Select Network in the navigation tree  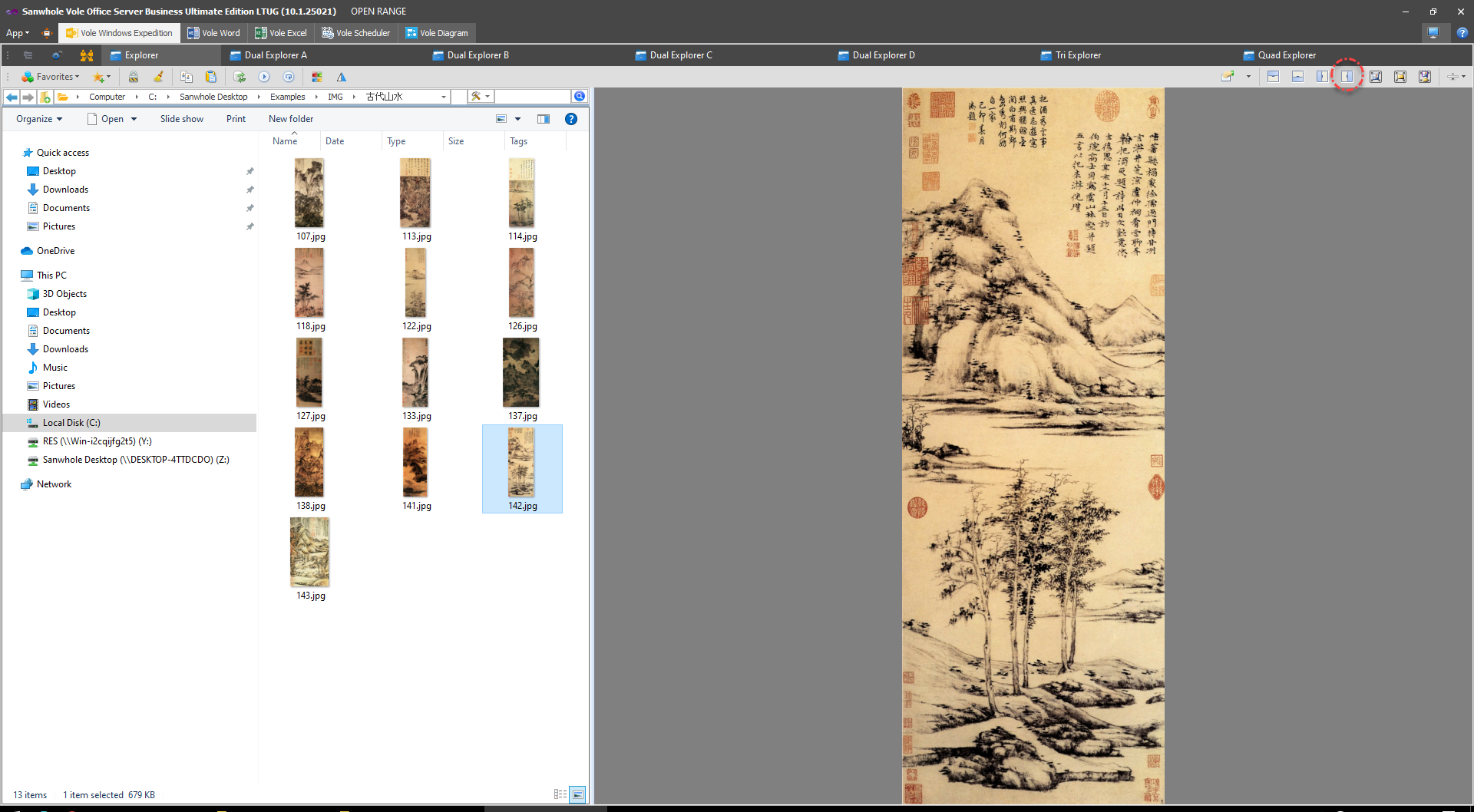point(54,484)
